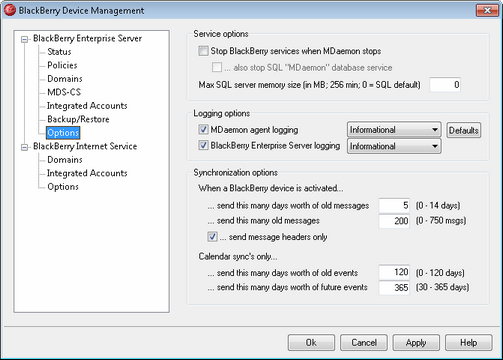Click the Cancel button
The height and width of the screenshot is (360, 503).
(x=364, y=343)
